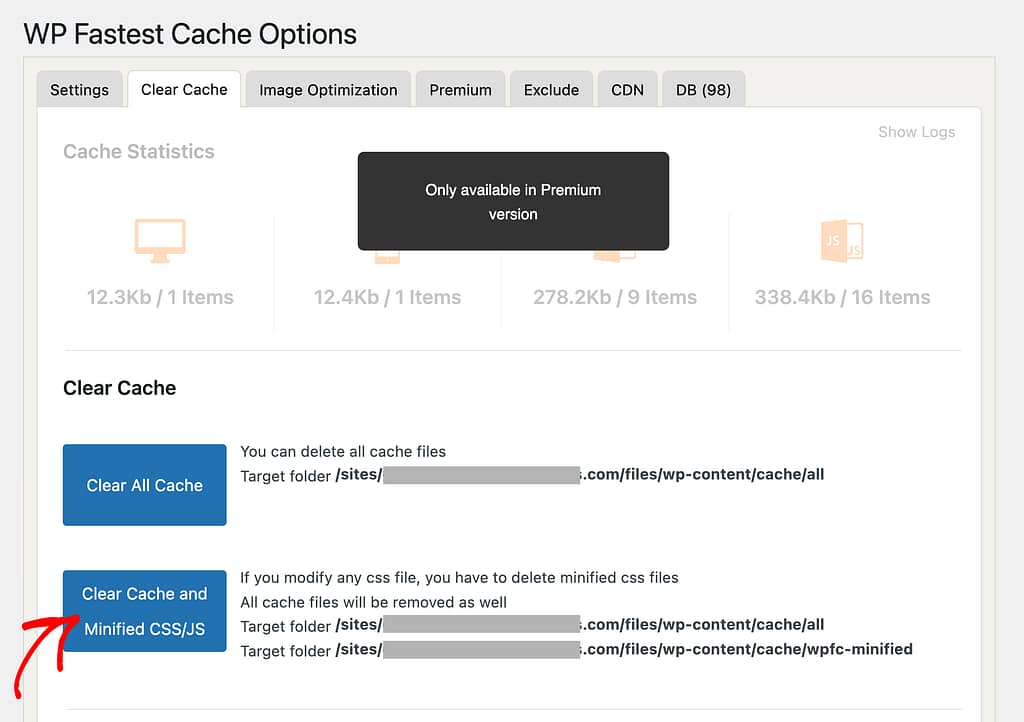
Task: Click the 12.4Kb / 1 Items statistic
Action: tap(387, 297)
